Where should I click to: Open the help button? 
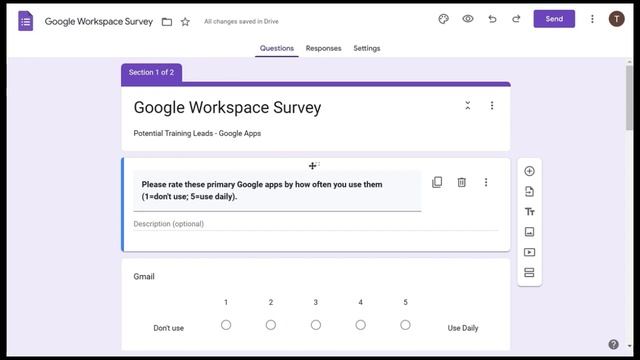click(x=613, y=344)
